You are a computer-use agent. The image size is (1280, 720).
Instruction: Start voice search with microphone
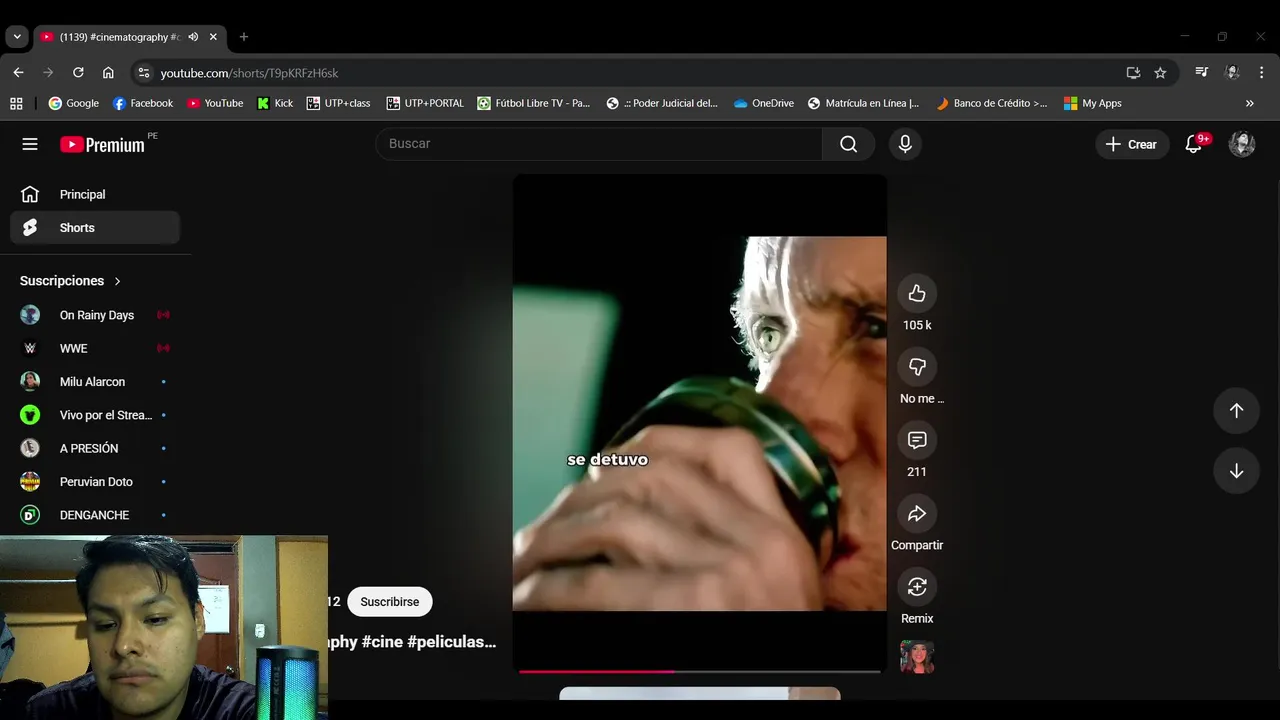[905, 144]
